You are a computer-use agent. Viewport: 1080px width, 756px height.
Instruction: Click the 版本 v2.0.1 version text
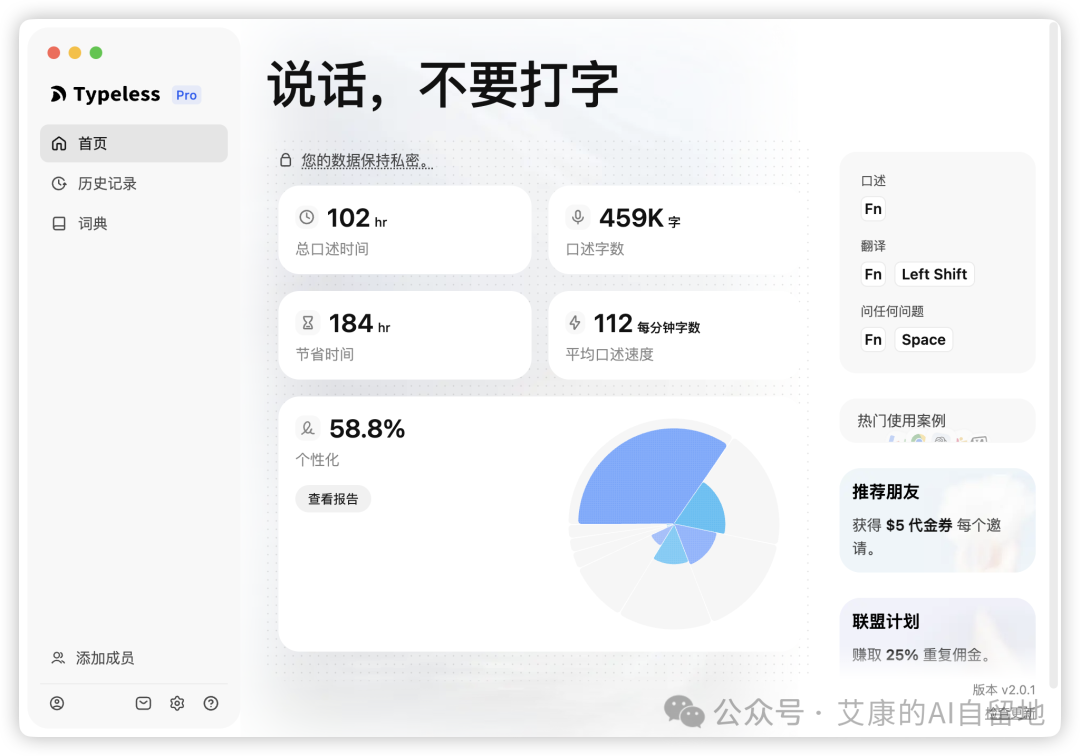tap(1004, 689)
